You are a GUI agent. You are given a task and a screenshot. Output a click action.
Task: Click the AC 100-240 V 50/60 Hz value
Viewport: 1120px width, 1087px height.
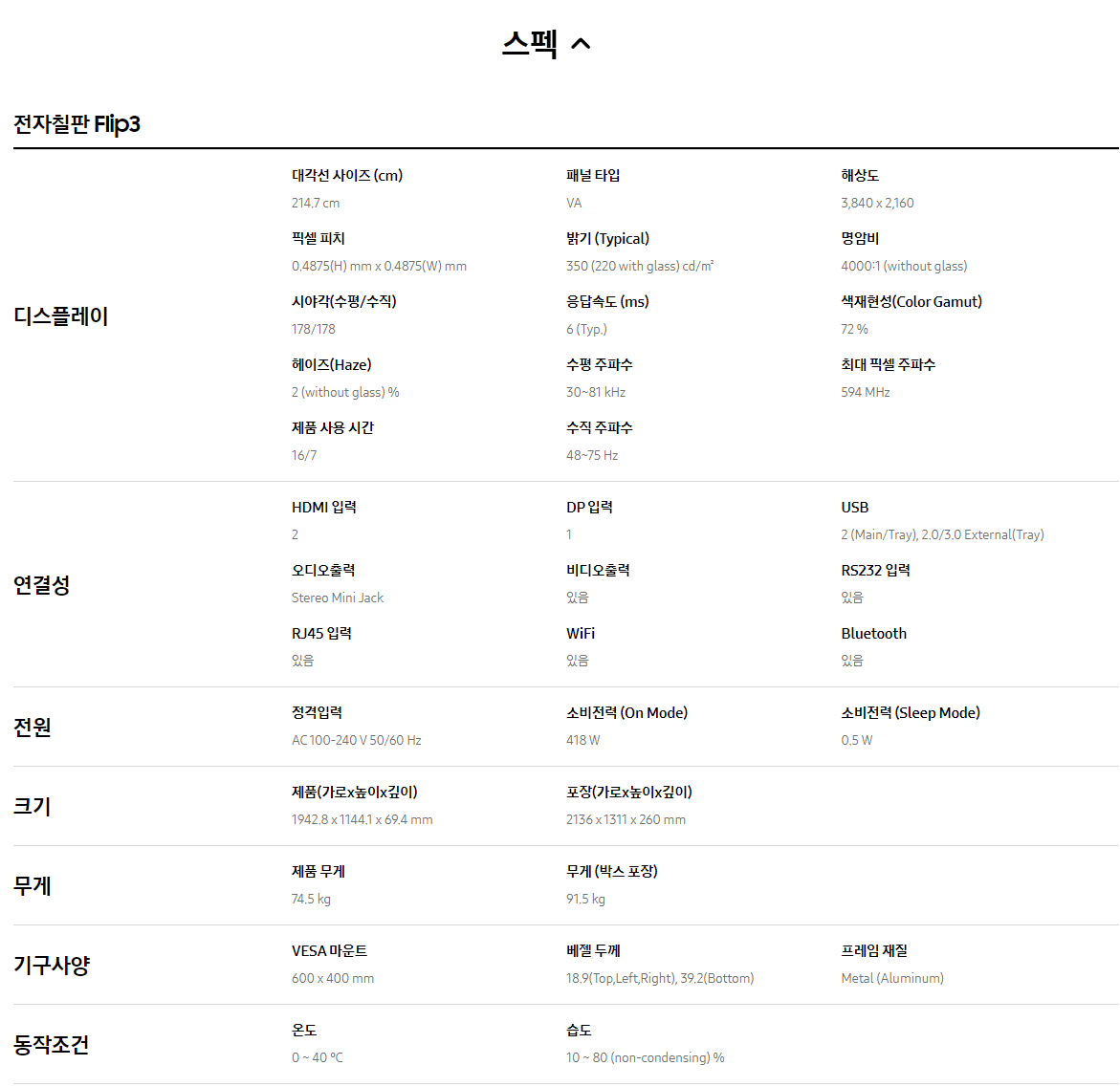pos(357,740)
